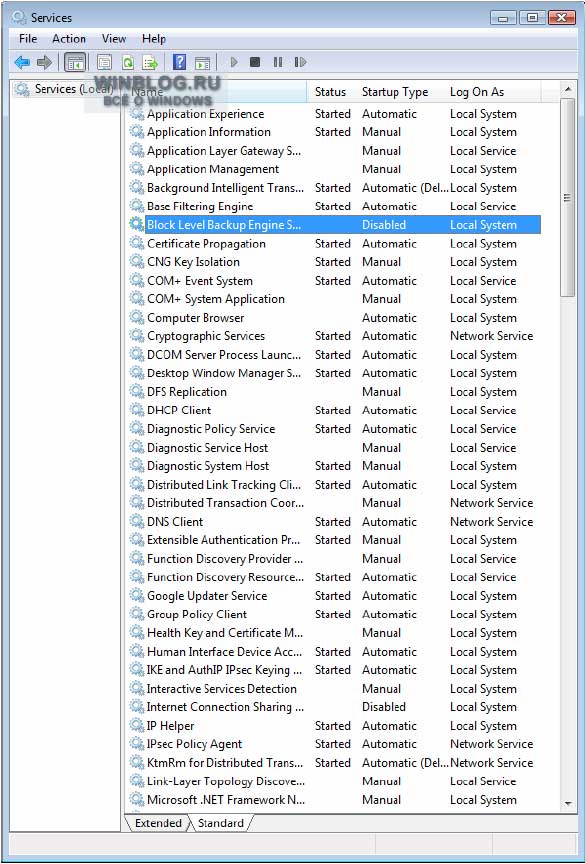Start the service with the Play icon
The width and height of the screenshot is (585, 864).
(x=234, y=62)
